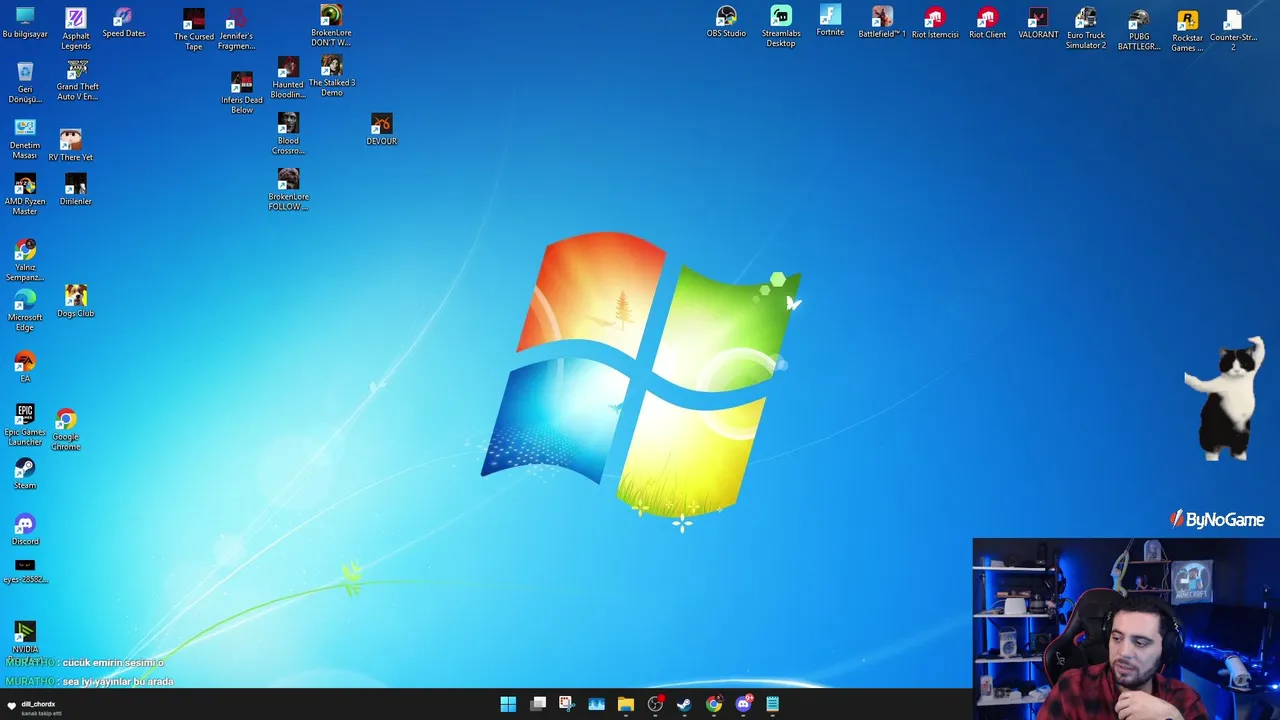Launch the Fortnite shortcut

point(830,21)
